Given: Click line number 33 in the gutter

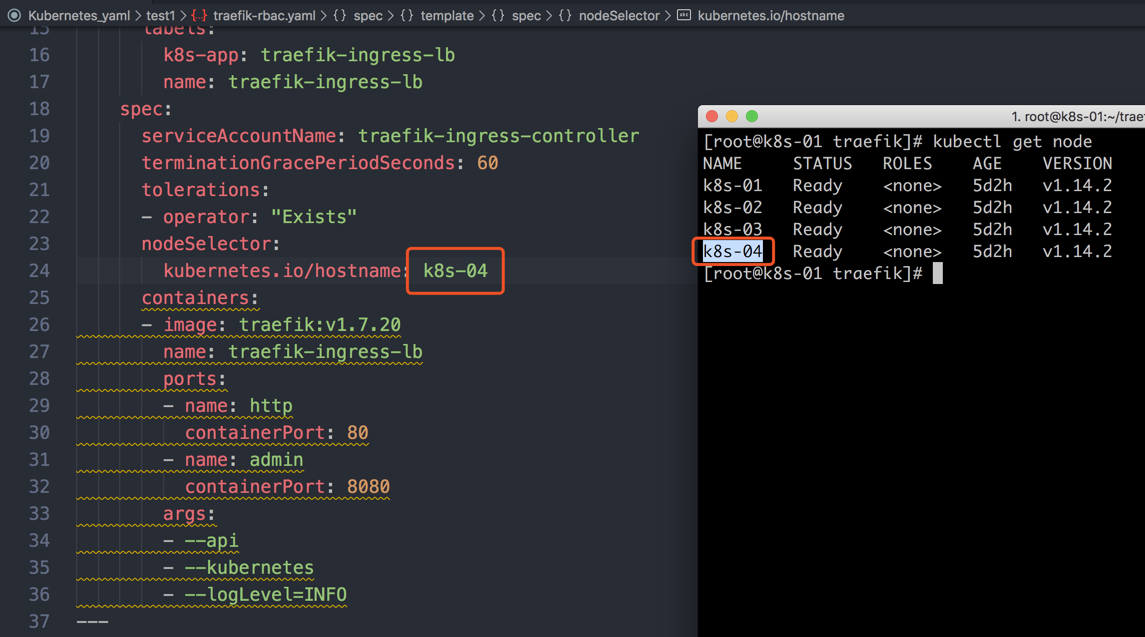Looking at the screenshot, I should tap(39, 514).
